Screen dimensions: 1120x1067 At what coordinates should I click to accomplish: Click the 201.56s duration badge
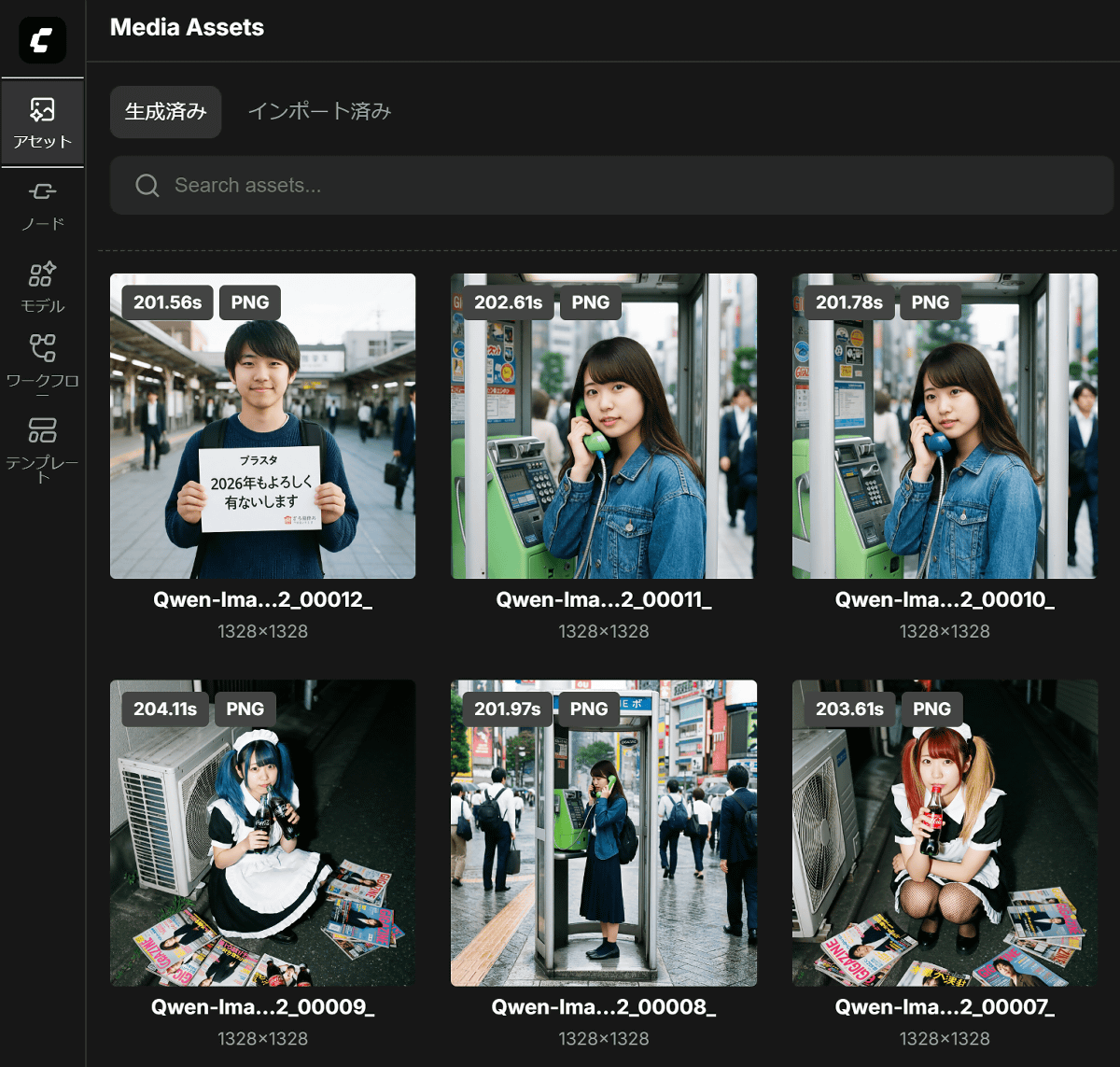click(x=167, y=302)
